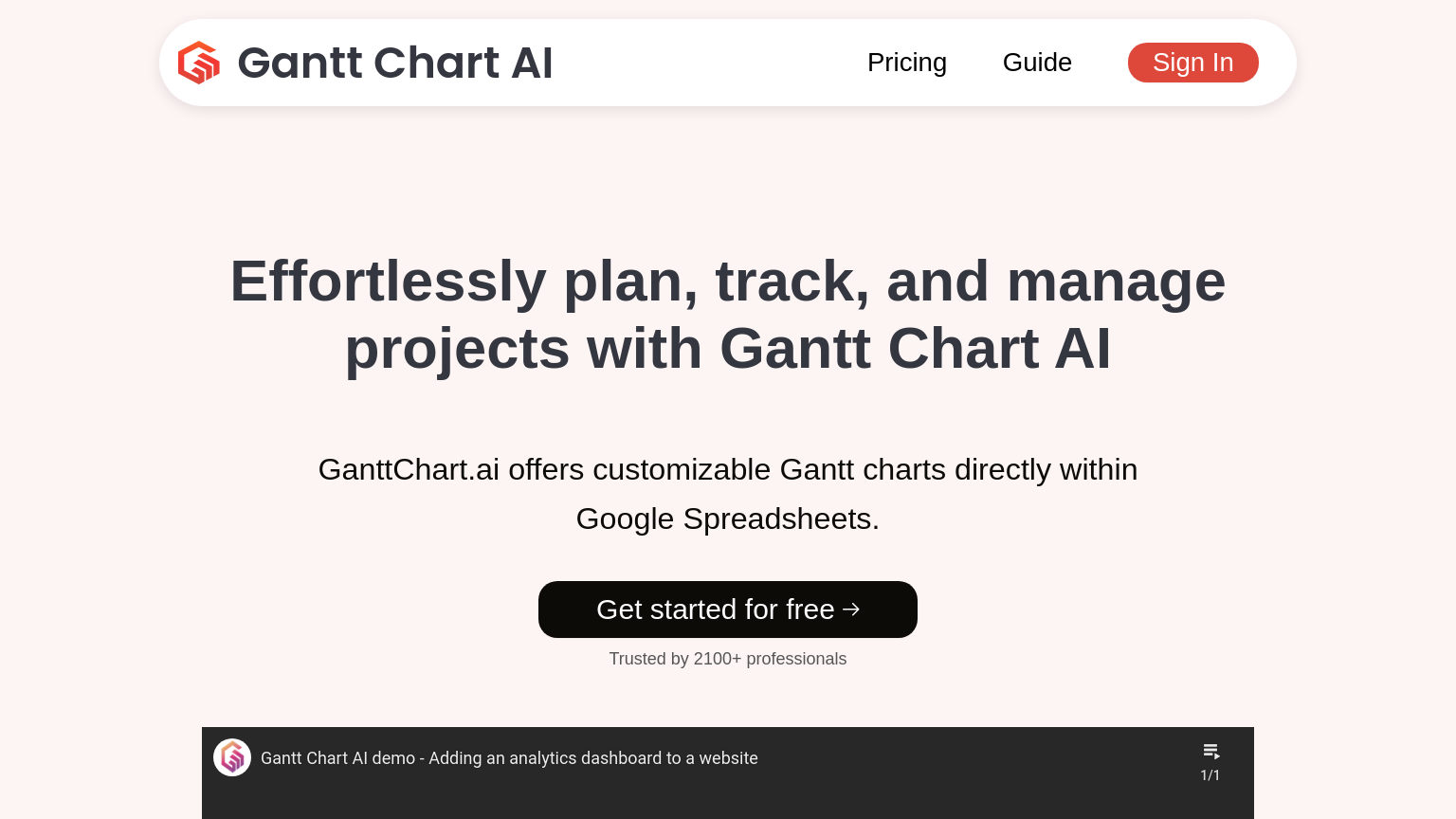Click the 1/1 playlist position counter
This screenshot has width=1456, height=819.
click(1210, 774)
